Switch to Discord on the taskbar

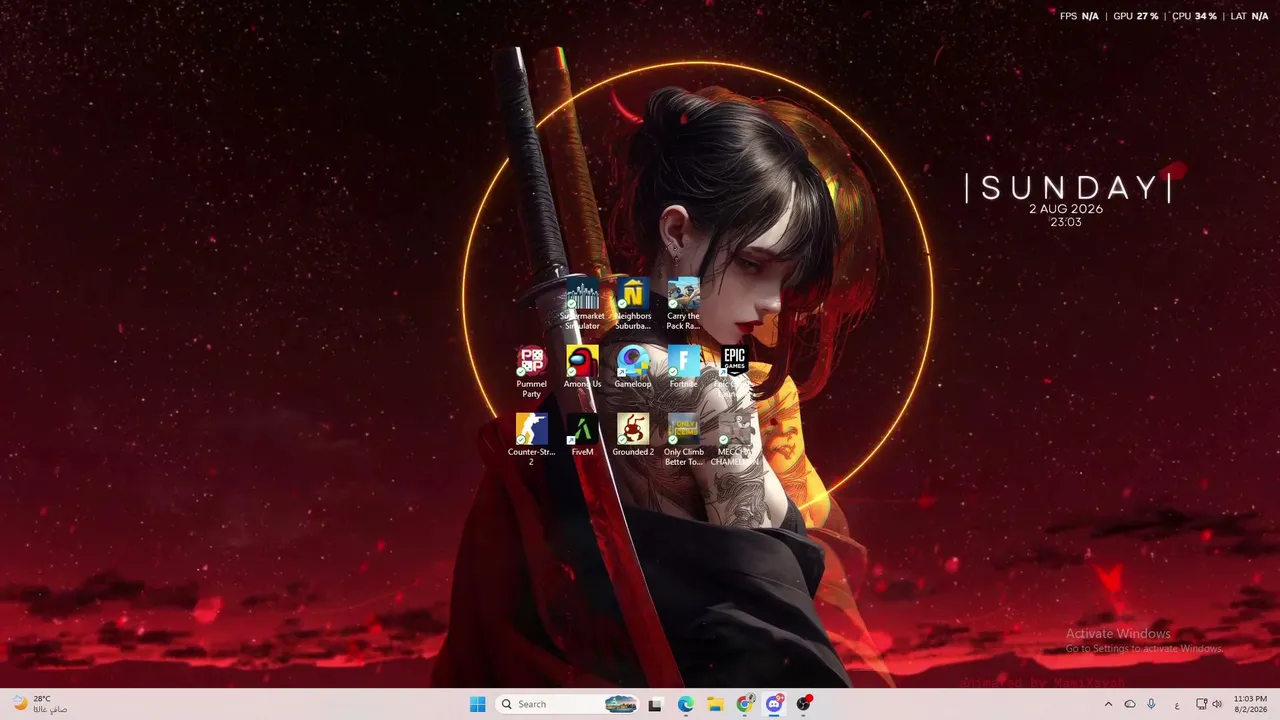point(774,704)
